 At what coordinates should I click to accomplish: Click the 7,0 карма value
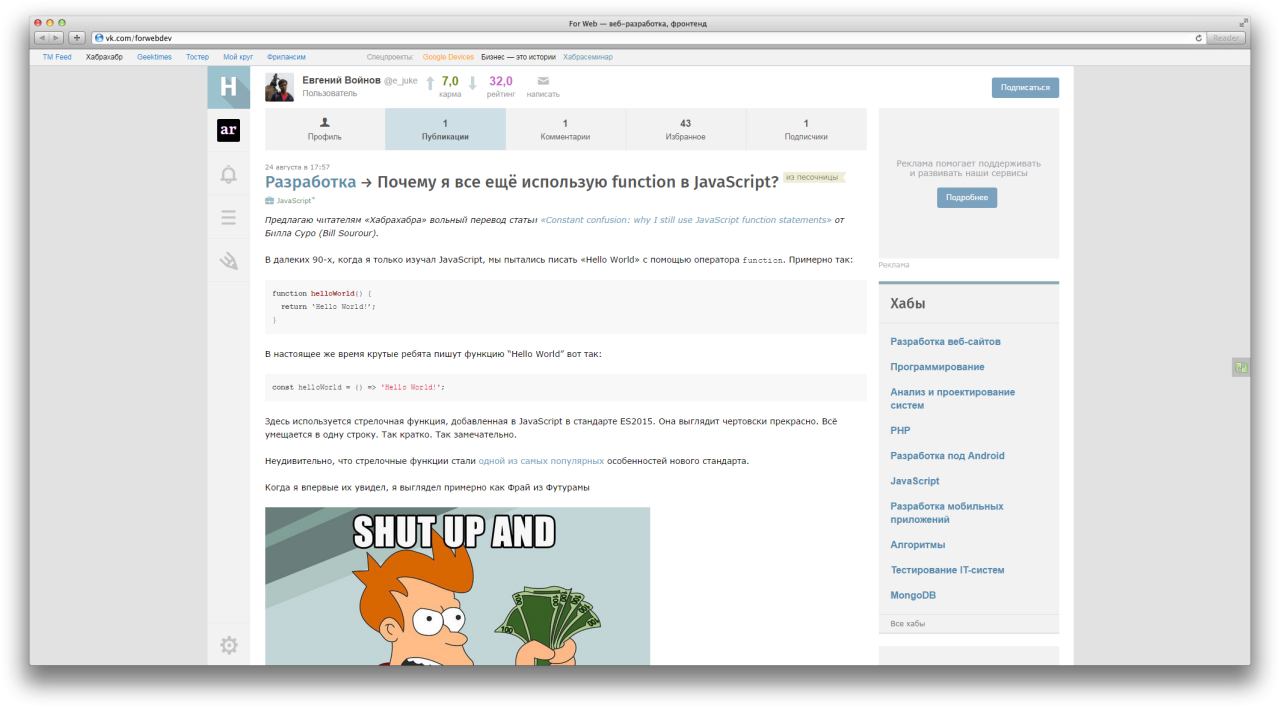coord(450,81)
